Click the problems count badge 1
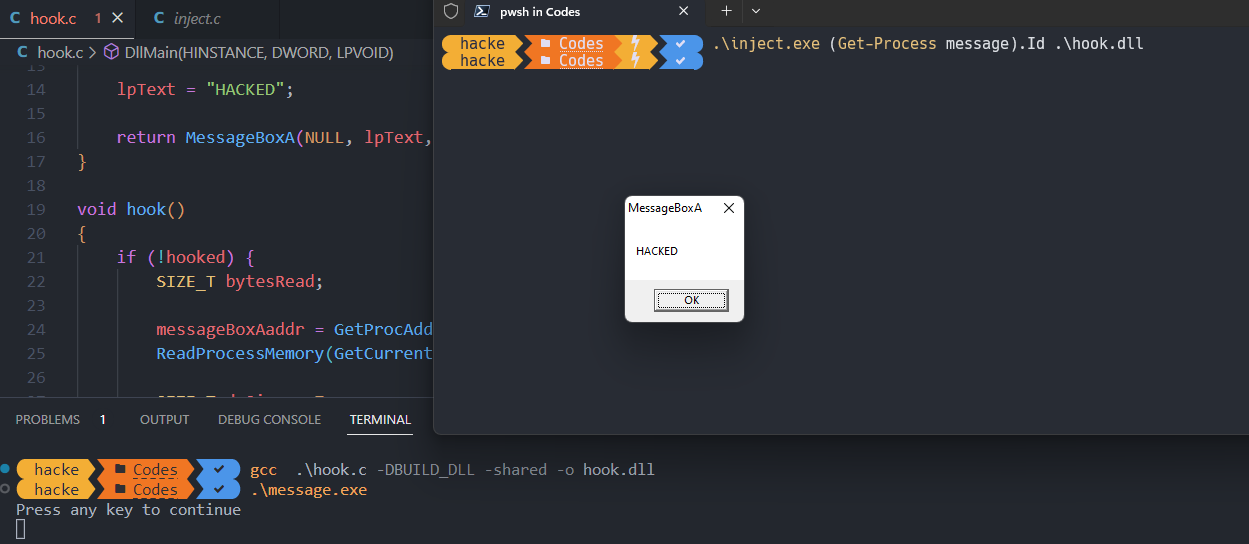 [103, 419]
